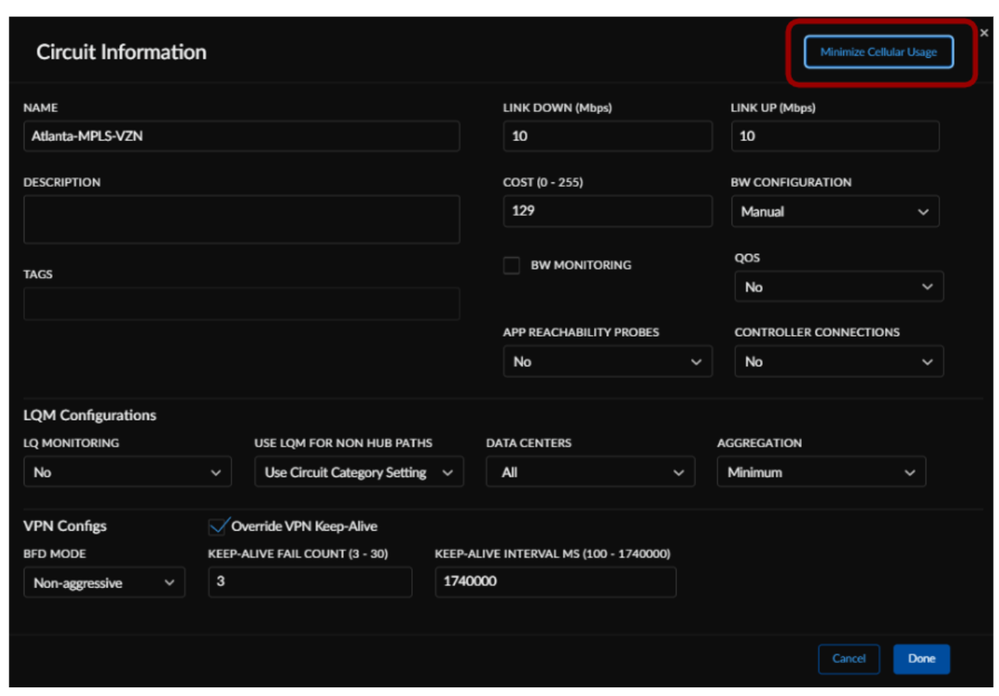Uncheck Override VPN Keep-Alive checkbox

tap(218, 526)
